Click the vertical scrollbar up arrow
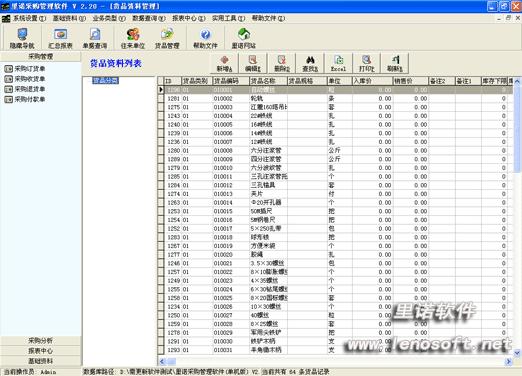This screenshot has height=376, width=522. coord(517,81)
